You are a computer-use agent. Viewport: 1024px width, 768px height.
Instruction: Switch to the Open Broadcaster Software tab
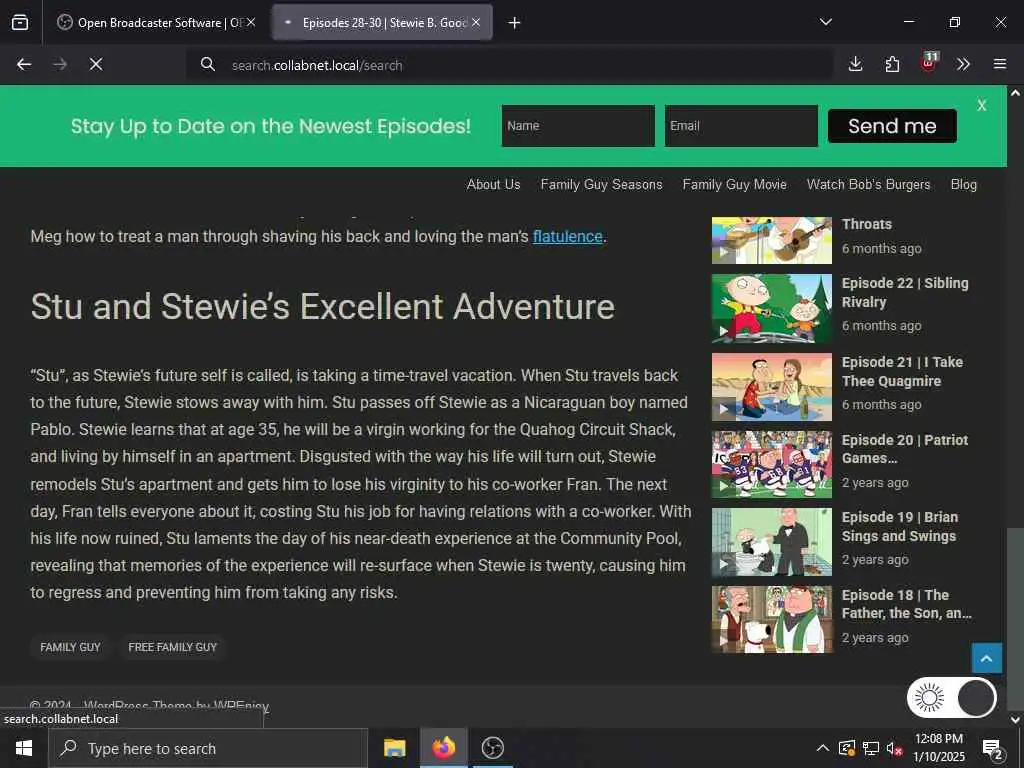pyautogui.click(x=156, y=23)
